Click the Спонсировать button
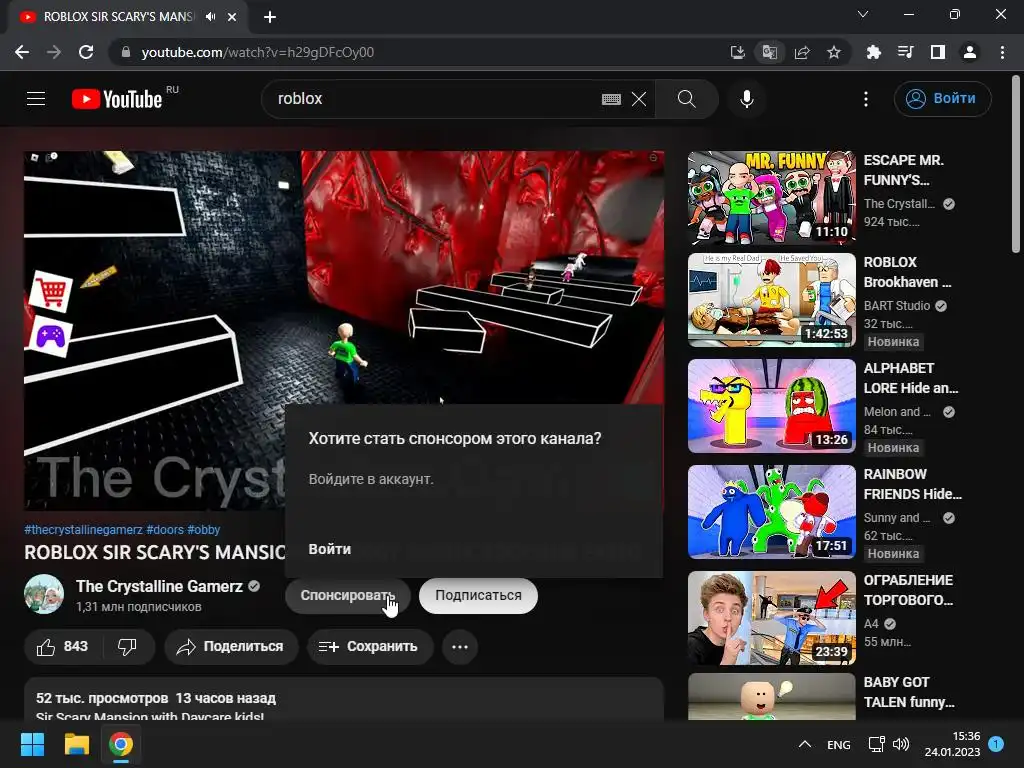Viewport: 1024px width, 768px height. coord(347,596)
